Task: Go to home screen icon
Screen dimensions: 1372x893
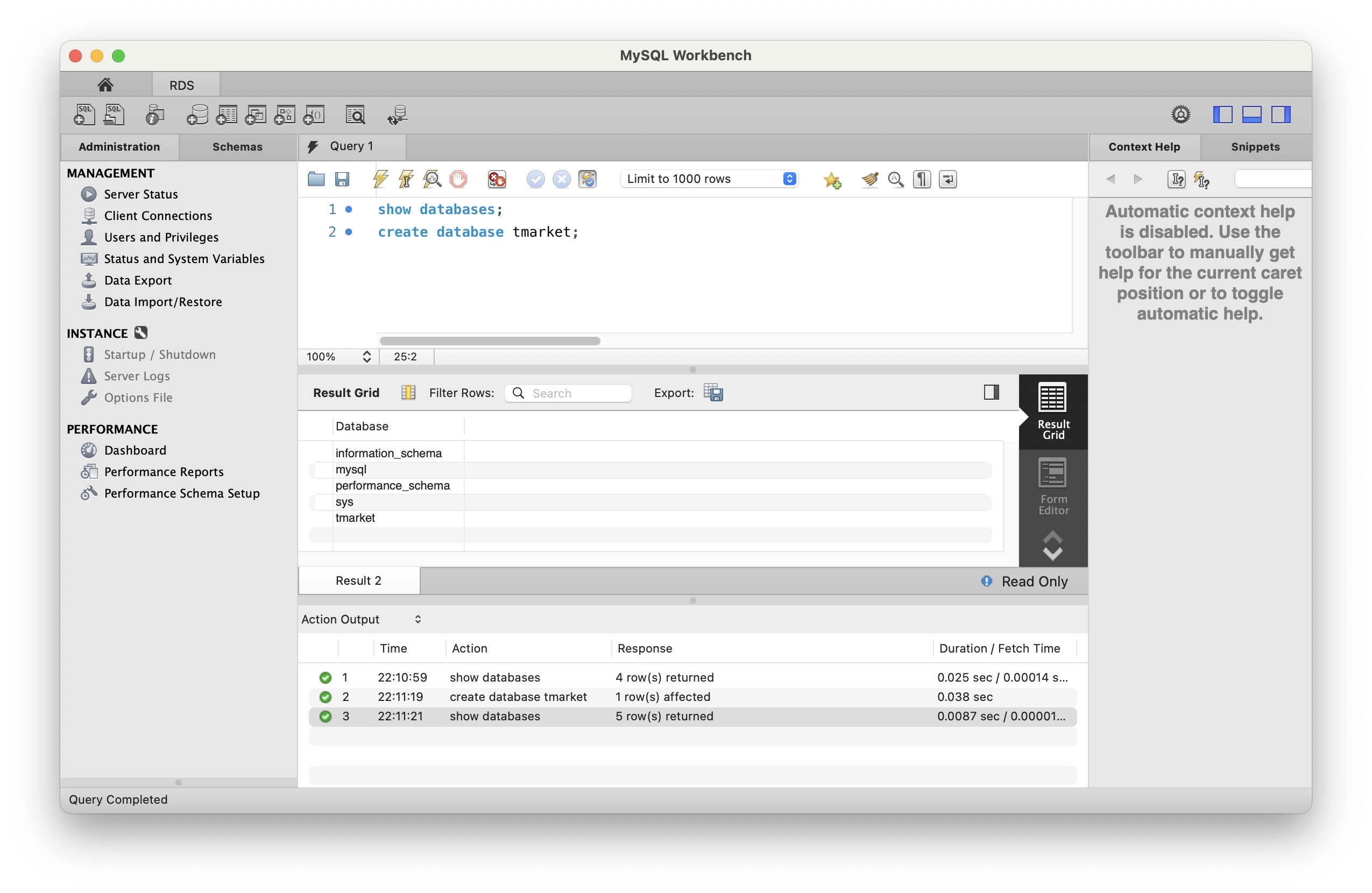Action: [105, 85]
